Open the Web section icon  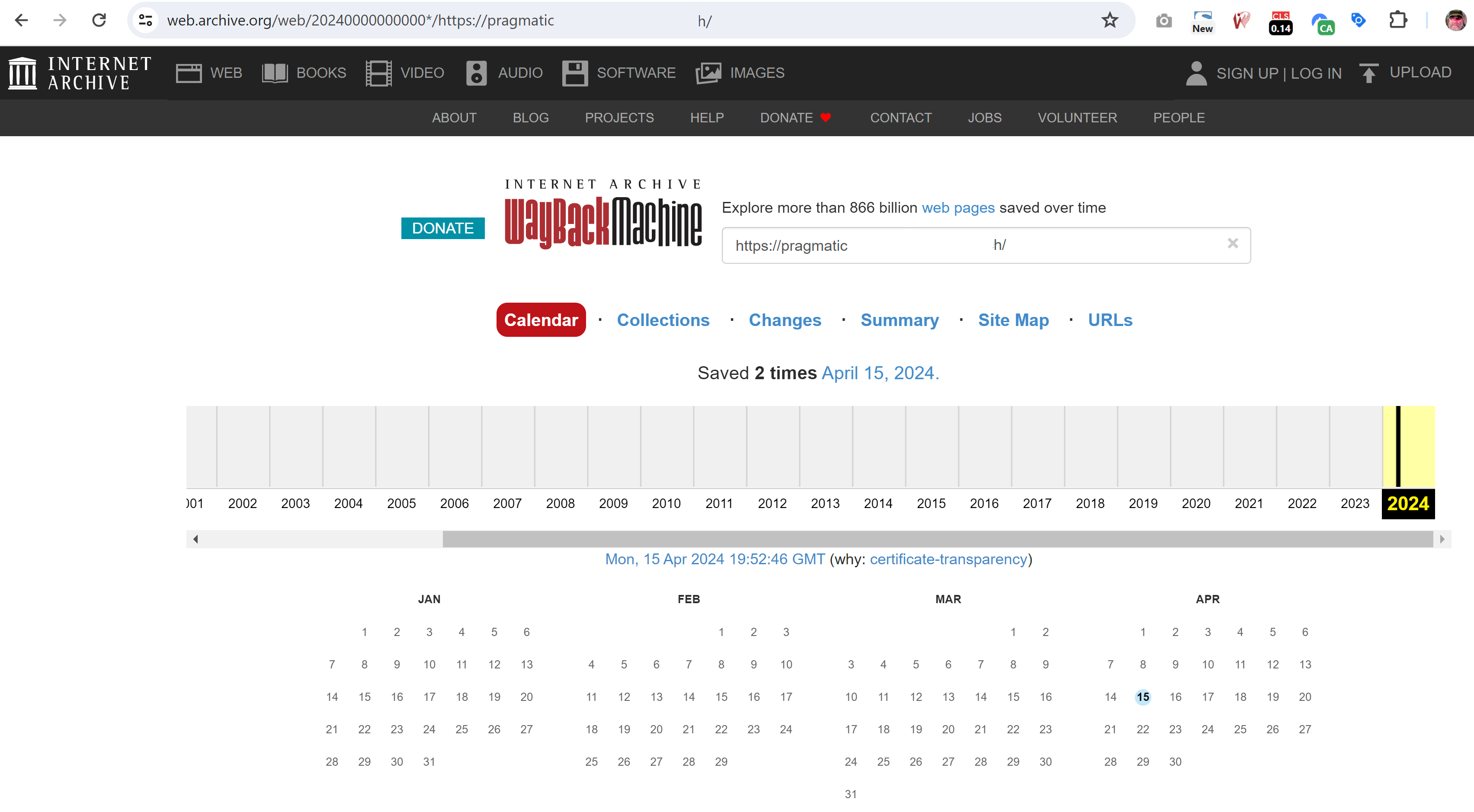click(188, 73)
